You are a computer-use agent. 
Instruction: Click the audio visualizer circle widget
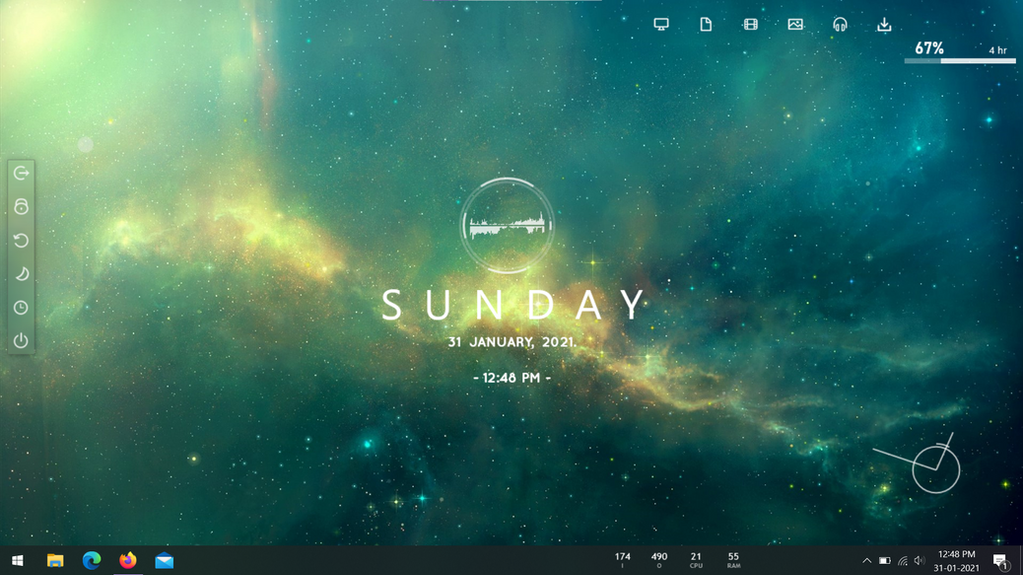(x=507, y=225)
